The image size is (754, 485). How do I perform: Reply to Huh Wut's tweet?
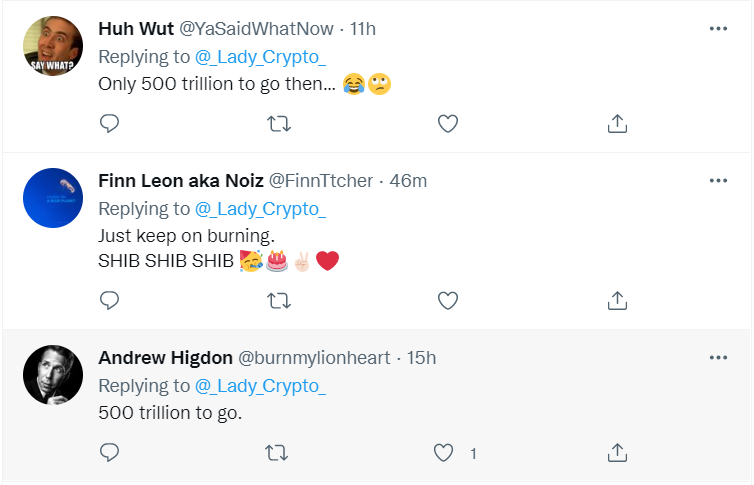[111, 123]
